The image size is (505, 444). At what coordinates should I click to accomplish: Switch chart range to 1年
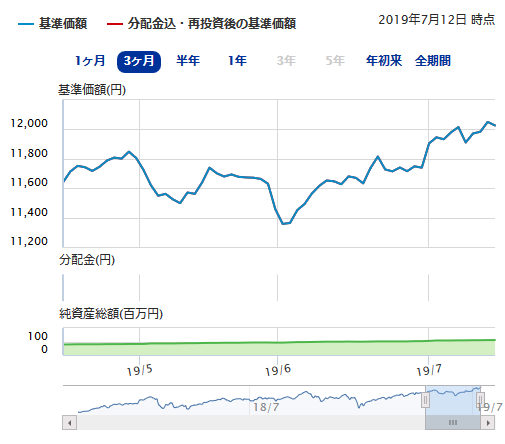point(237,61)
